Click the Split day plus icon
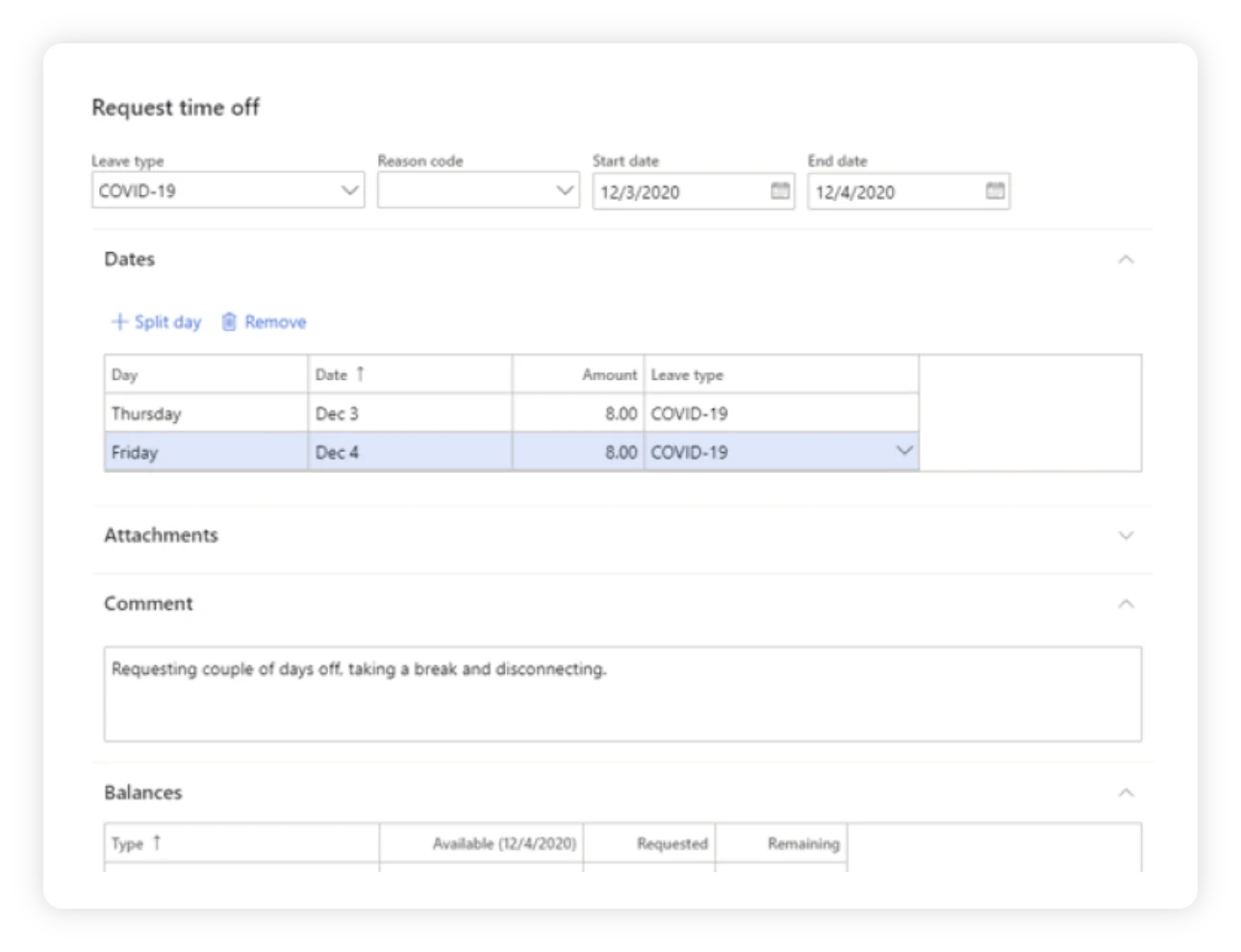This screenshot has height=952, width=1241. [x=119, y=321]
